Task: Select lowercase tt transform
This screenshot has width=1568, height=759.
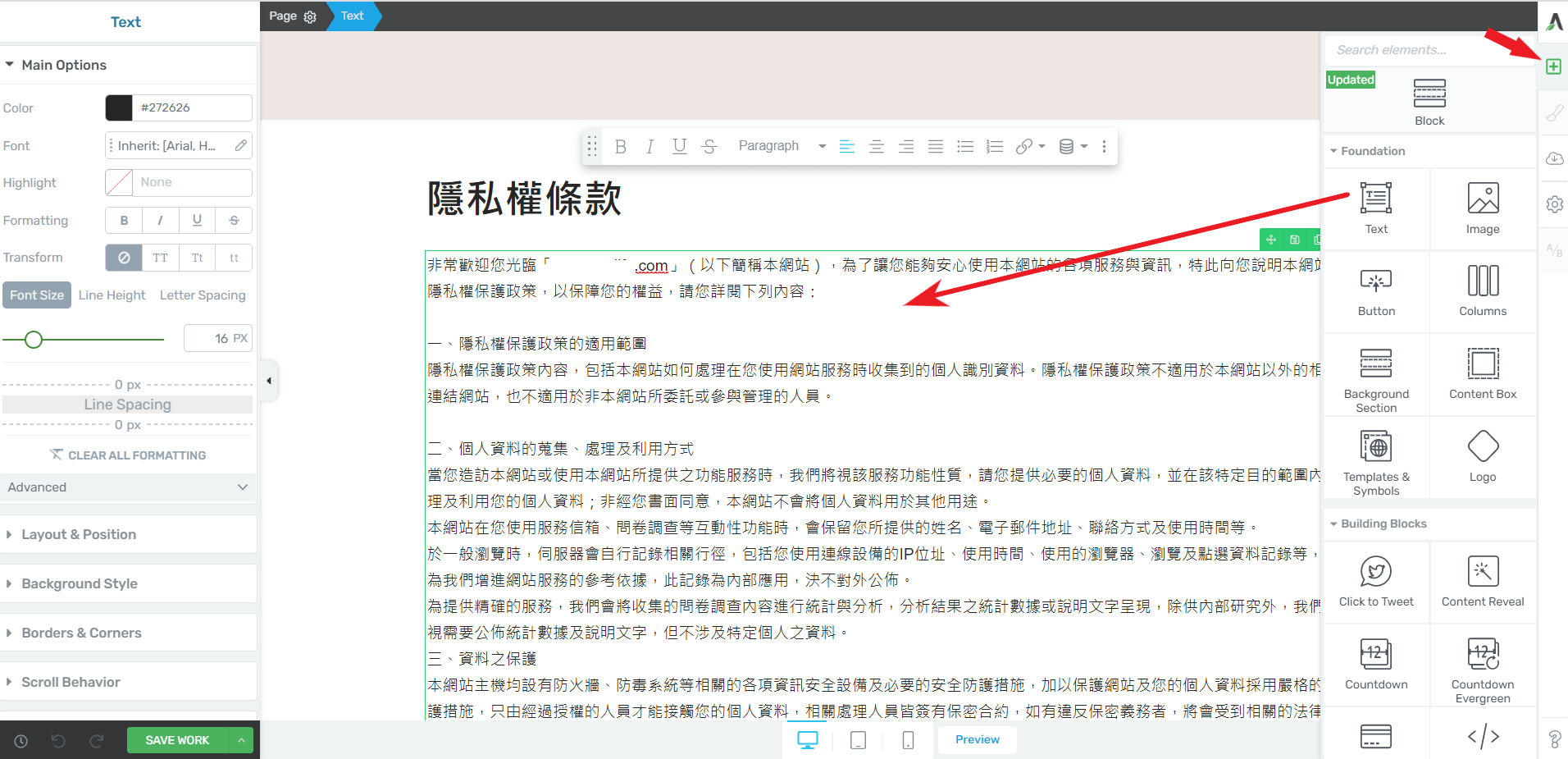Action: pos(234,258)
